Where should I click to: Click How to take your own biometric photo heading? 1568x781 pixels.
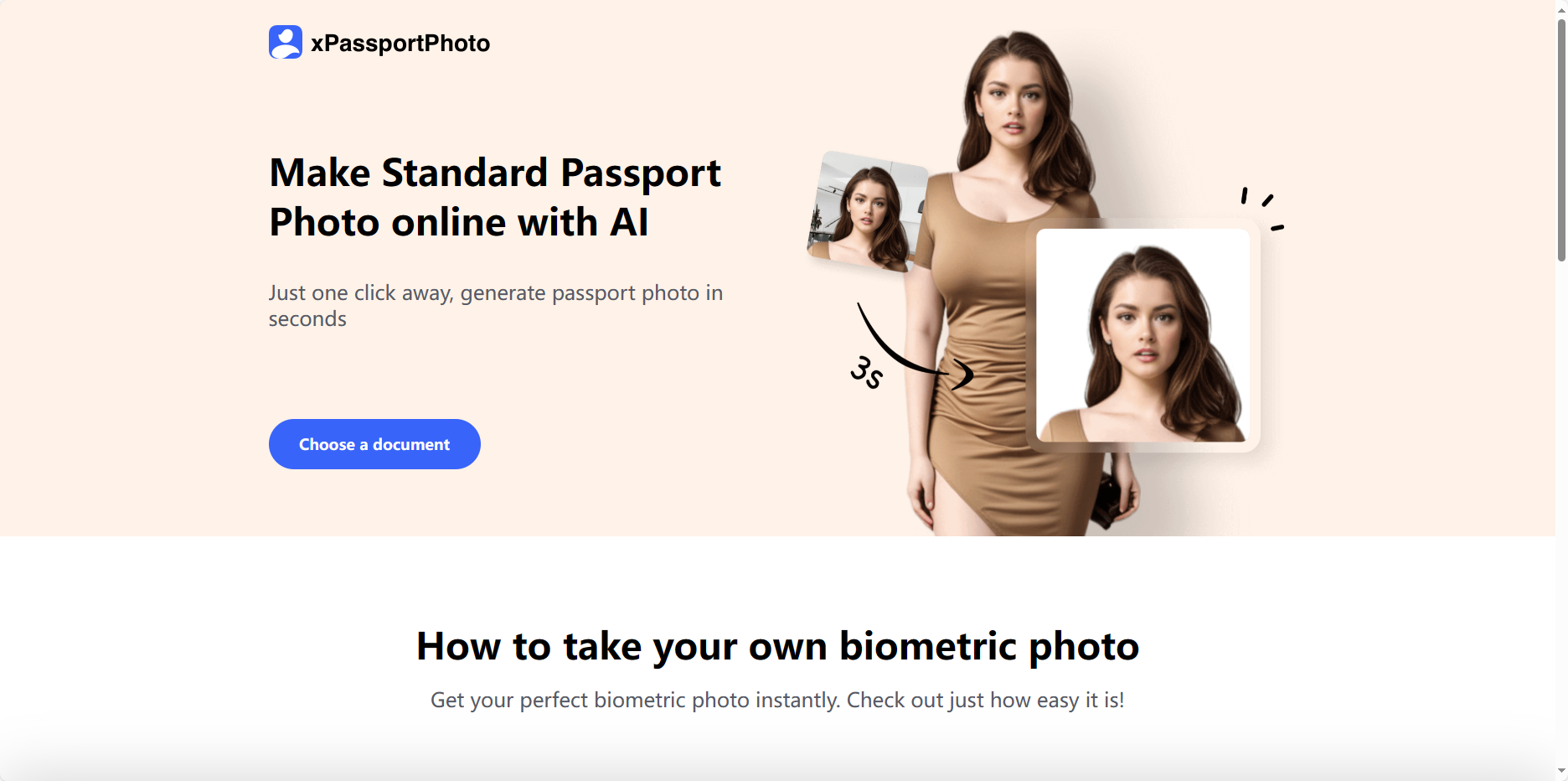(x=777, y=647)
